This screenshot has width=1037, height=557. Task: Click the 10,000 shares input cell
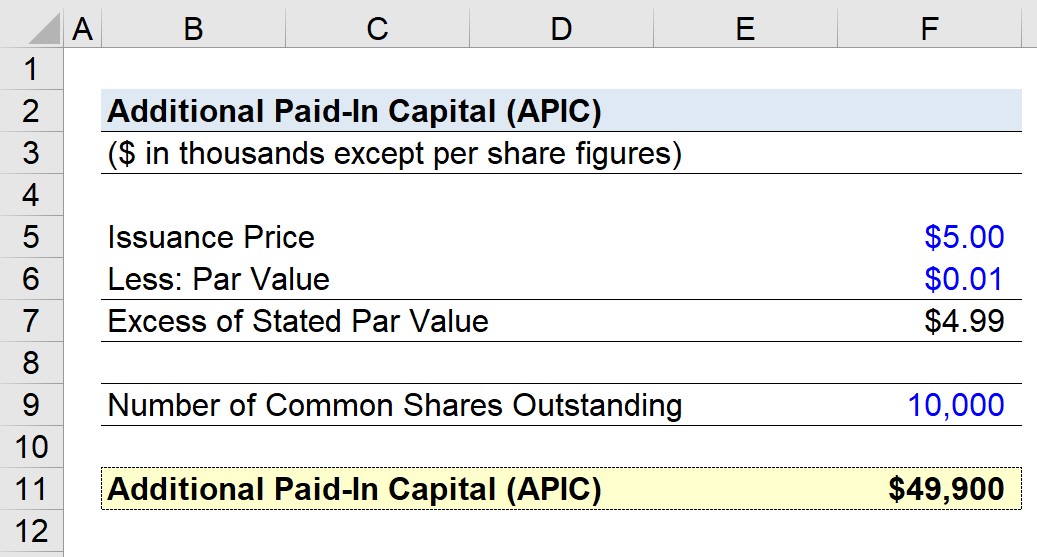[956, 405]
